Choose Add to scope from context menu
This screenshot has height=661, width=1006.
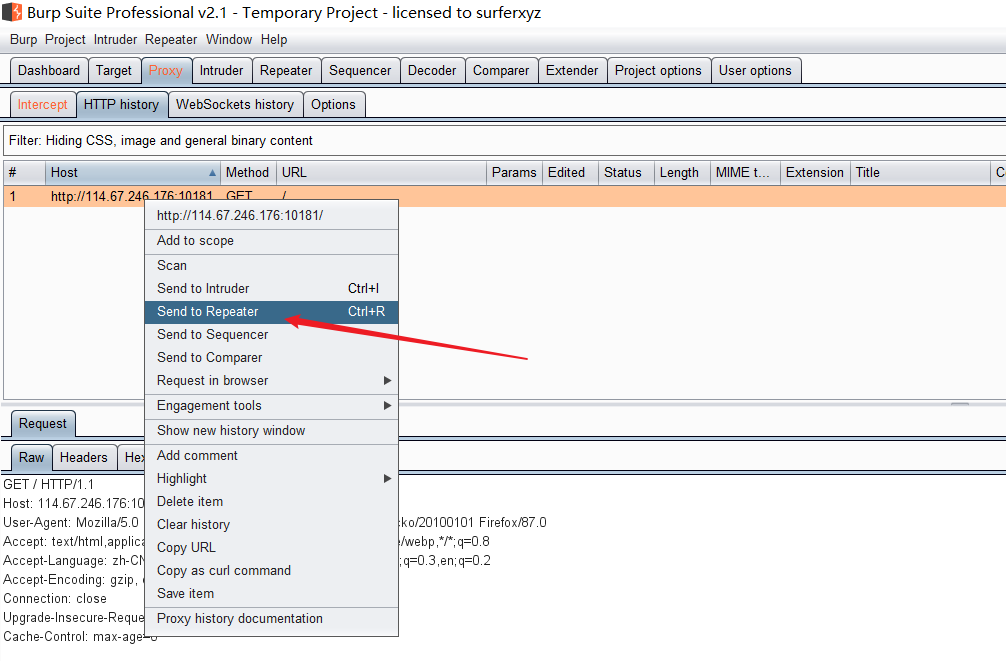coord(271,241)
